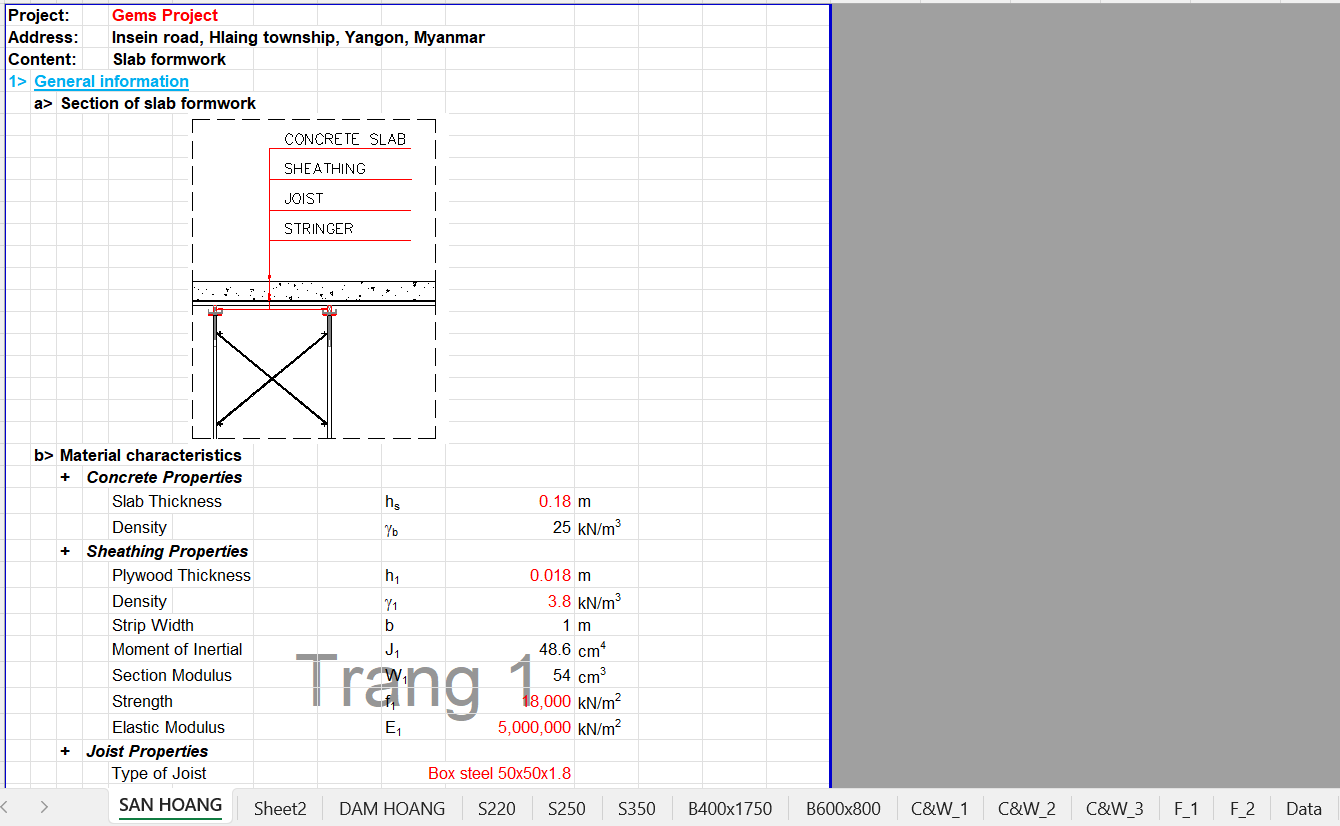Image resolution: width=1340 pixels, height=826 pixels.
Task: Click the Plywood Thickness label cell
Action: point(181,575)
